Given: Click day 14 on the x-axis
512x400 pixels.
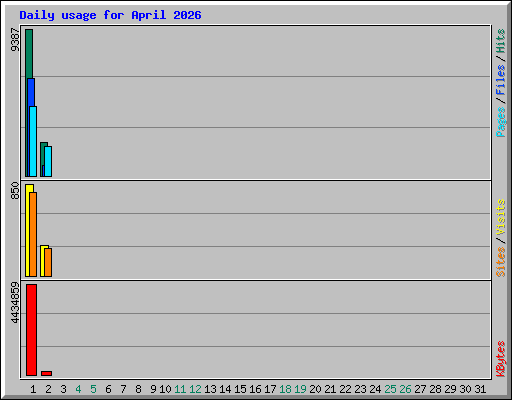Looking at the screenshot, I should [x=225, y=389].
